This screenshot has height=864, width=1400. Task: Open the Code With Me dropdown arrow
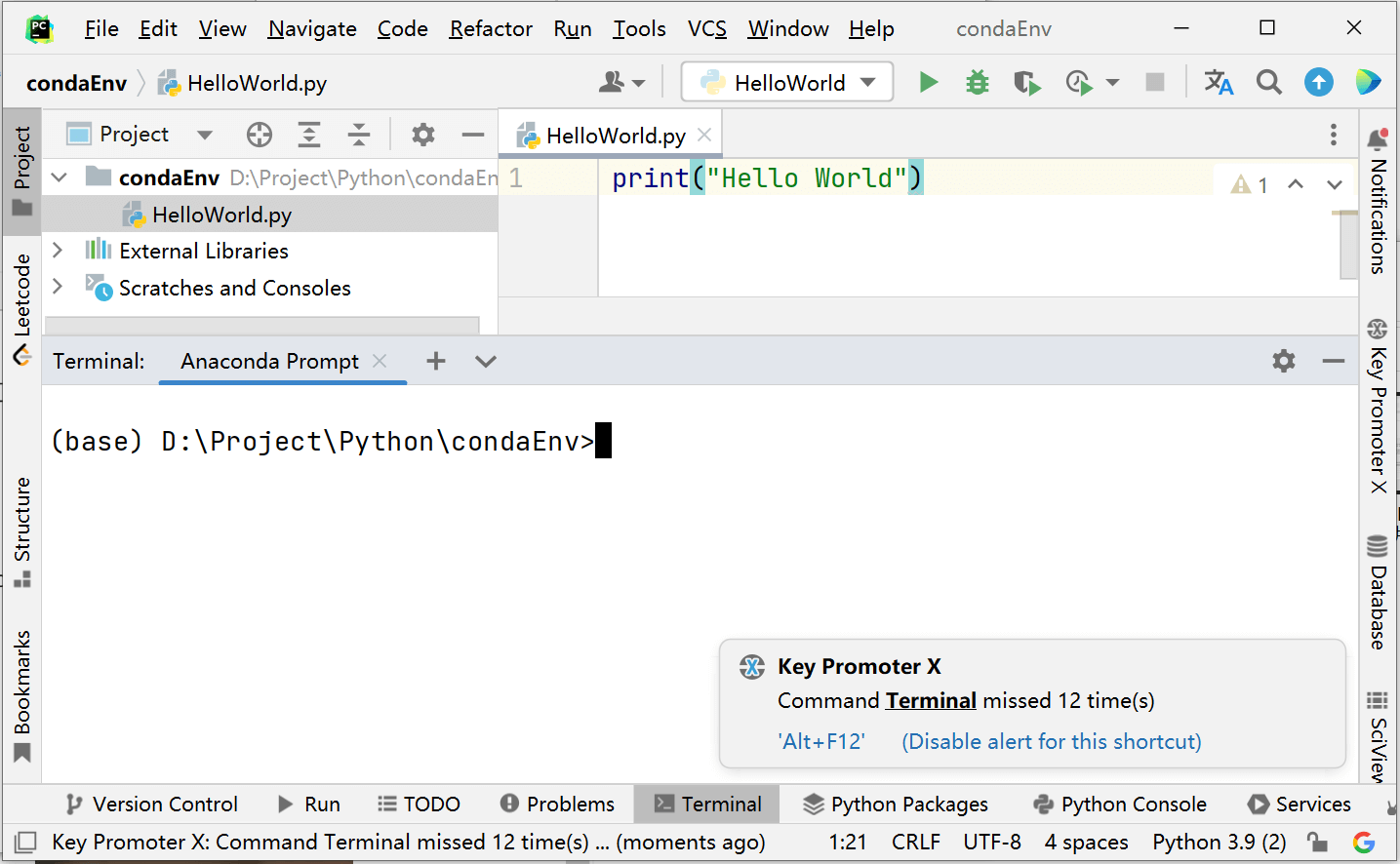click(638, 83)
